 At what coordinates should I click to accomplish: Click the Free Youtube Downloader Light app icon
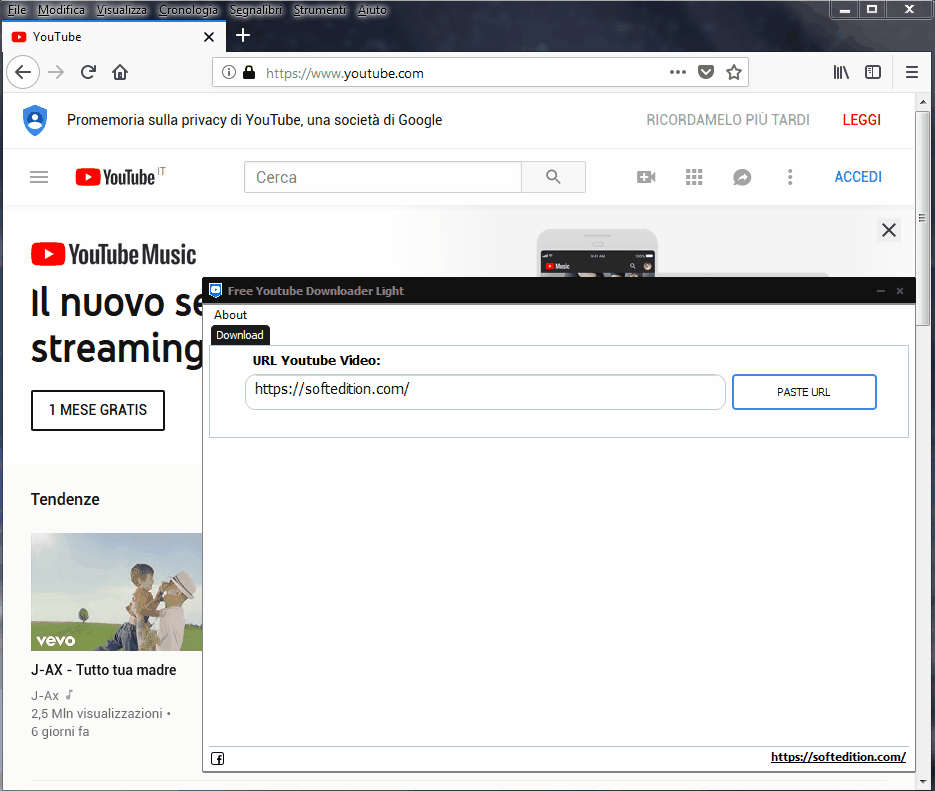[216, 291]
